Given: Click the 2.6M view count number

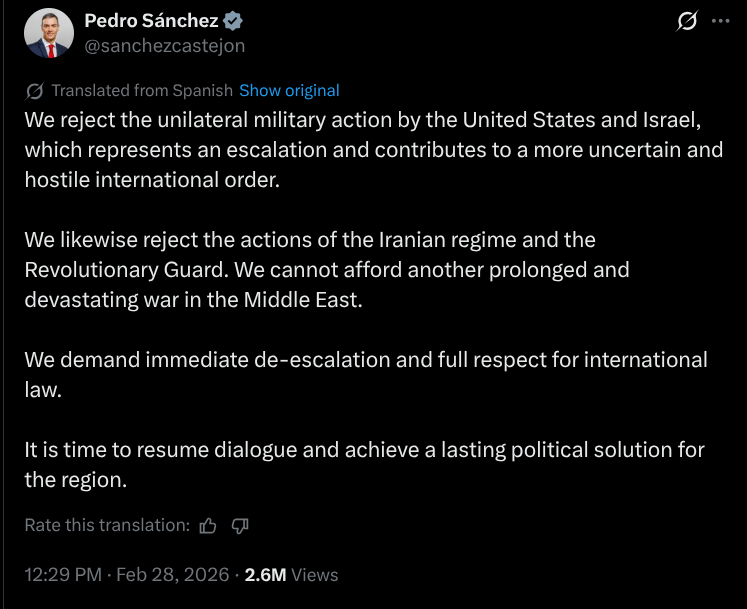Looking at the screenshot, I should (x=266, y=575).
